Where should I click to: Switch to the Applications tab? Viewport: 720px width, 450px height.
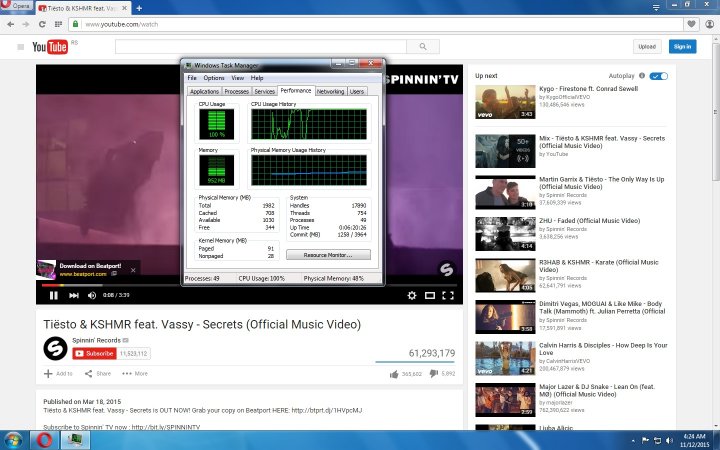[x=204, y=91]
